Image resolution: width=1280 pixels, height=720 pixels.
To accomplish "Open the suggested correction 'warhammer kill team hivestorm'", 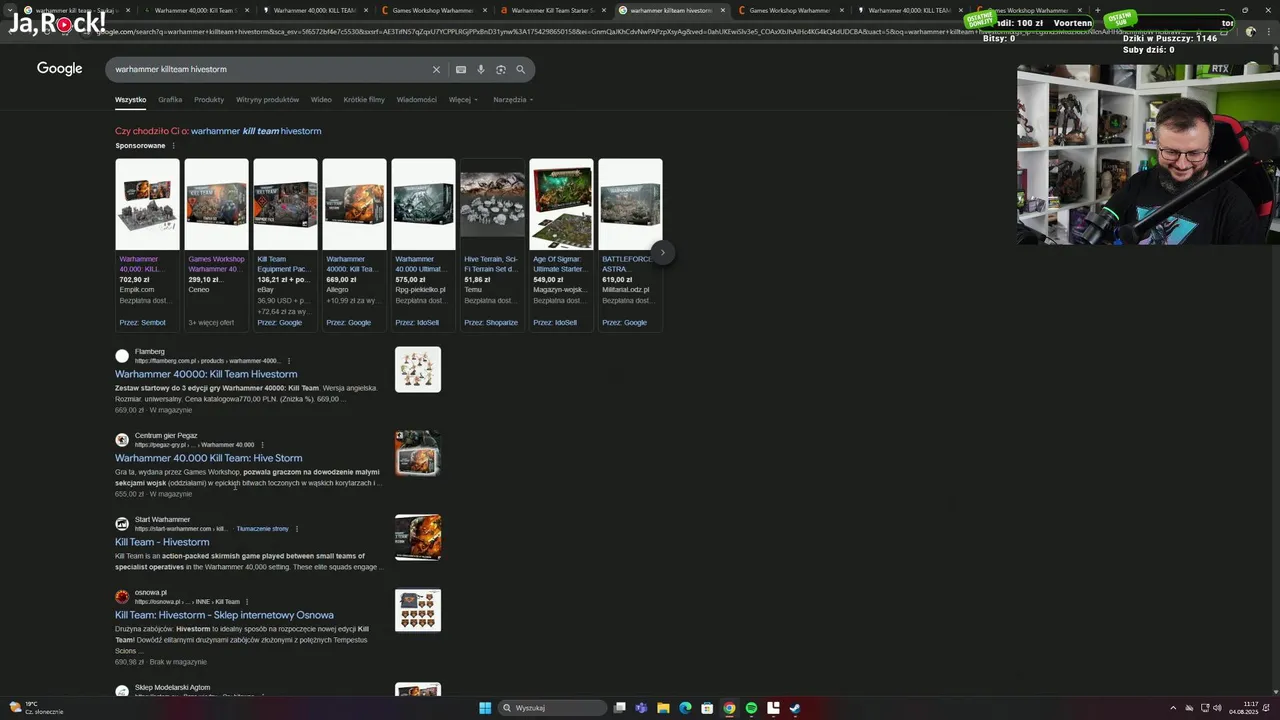I will [x=256, y=131].
